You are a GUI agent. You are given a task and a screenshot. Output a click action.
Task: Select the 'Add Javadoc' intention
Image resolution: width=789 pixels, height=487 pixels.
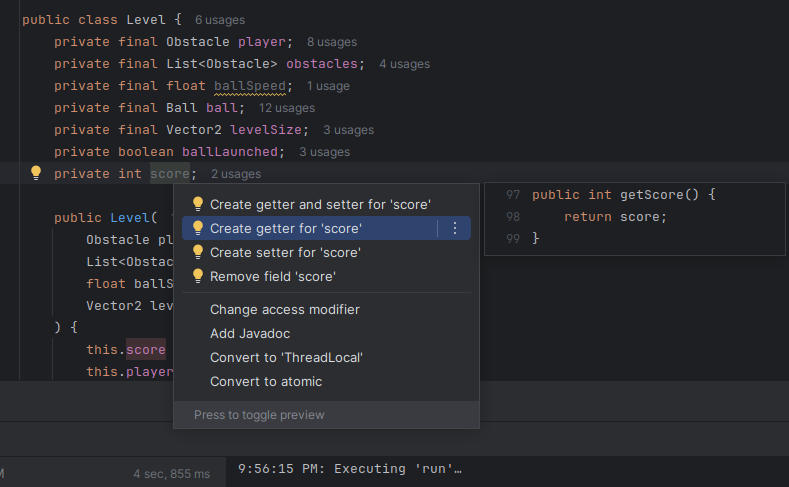coord(250,334)
